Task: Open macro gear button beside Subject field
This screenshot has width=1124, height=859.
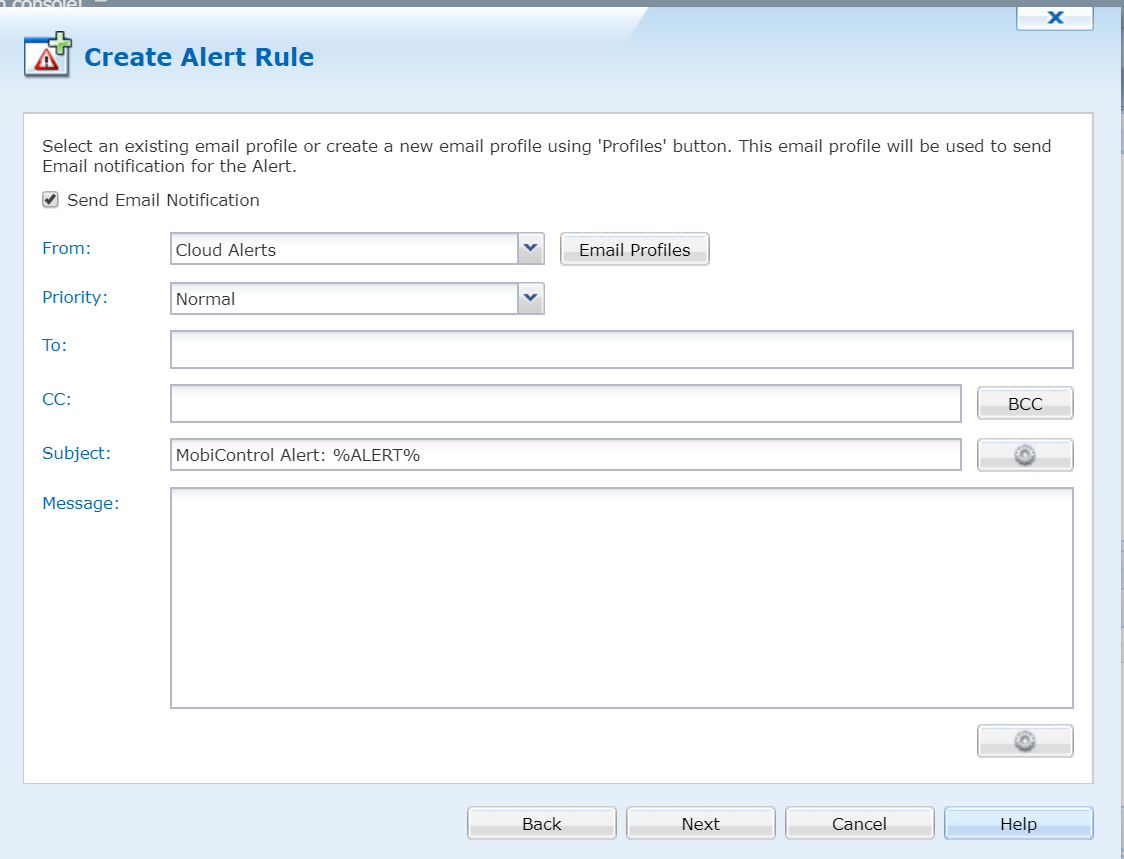Action: [1024, 455]
